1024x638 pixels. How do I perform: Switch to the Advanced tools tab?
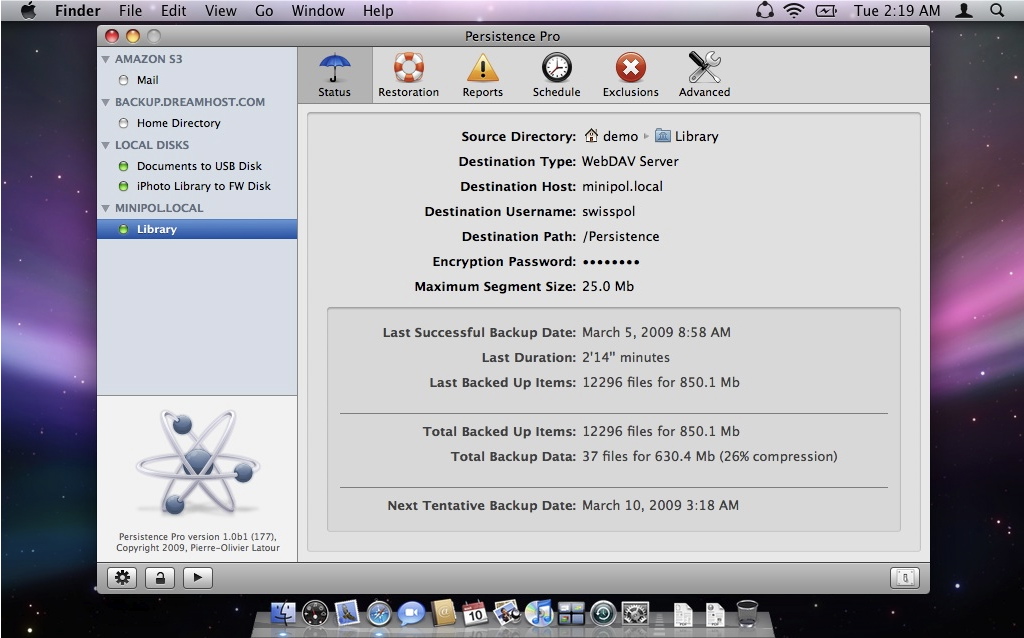[704, 75]
